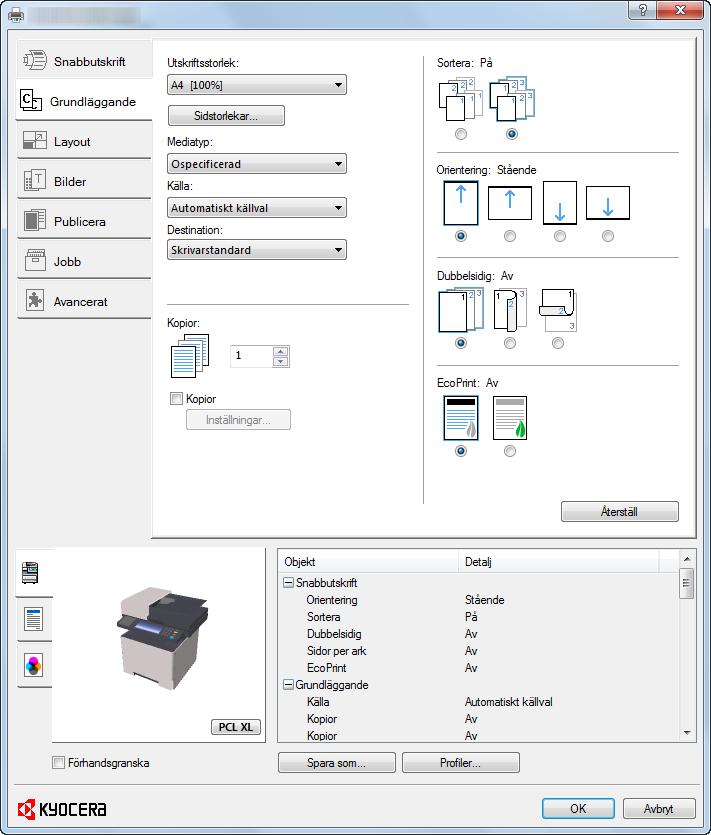Click the list scroll down arrow
The height and width of the screenshot is (835, 711).
click(x=687, y=733)
